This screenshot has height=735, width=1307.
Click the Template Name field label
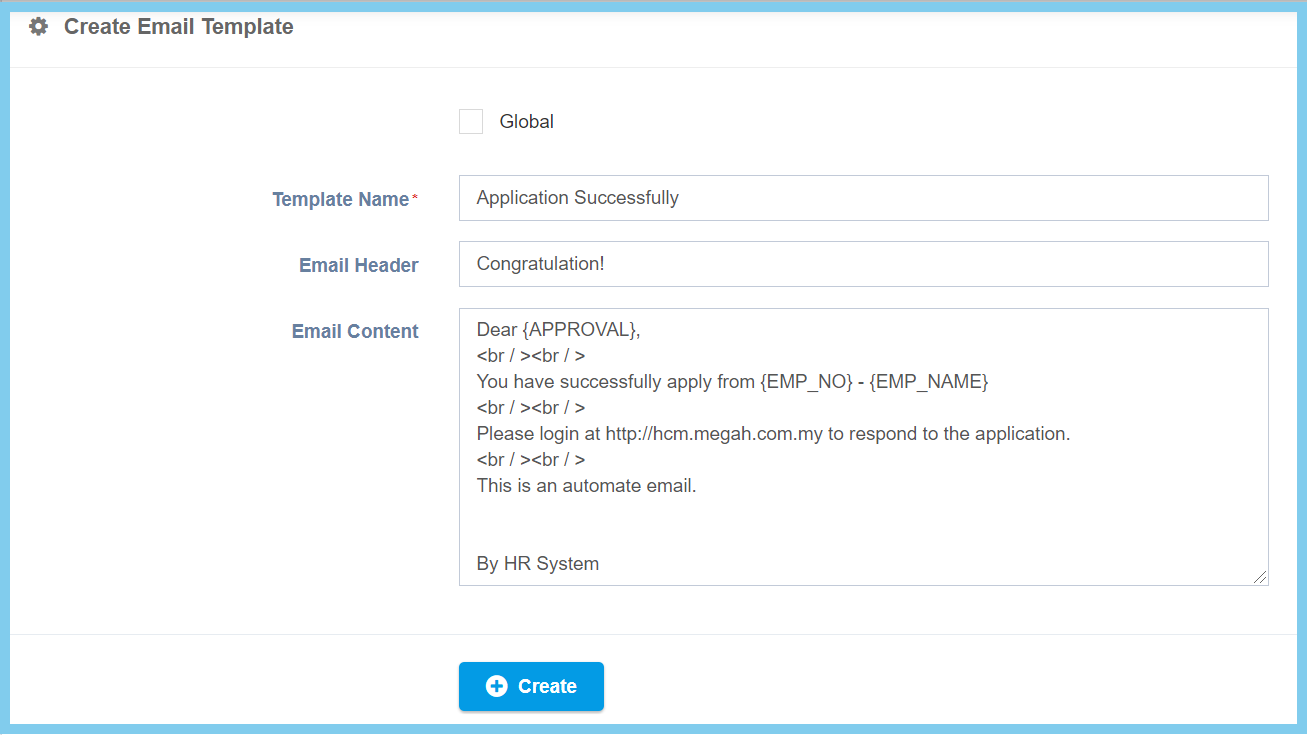340,199
